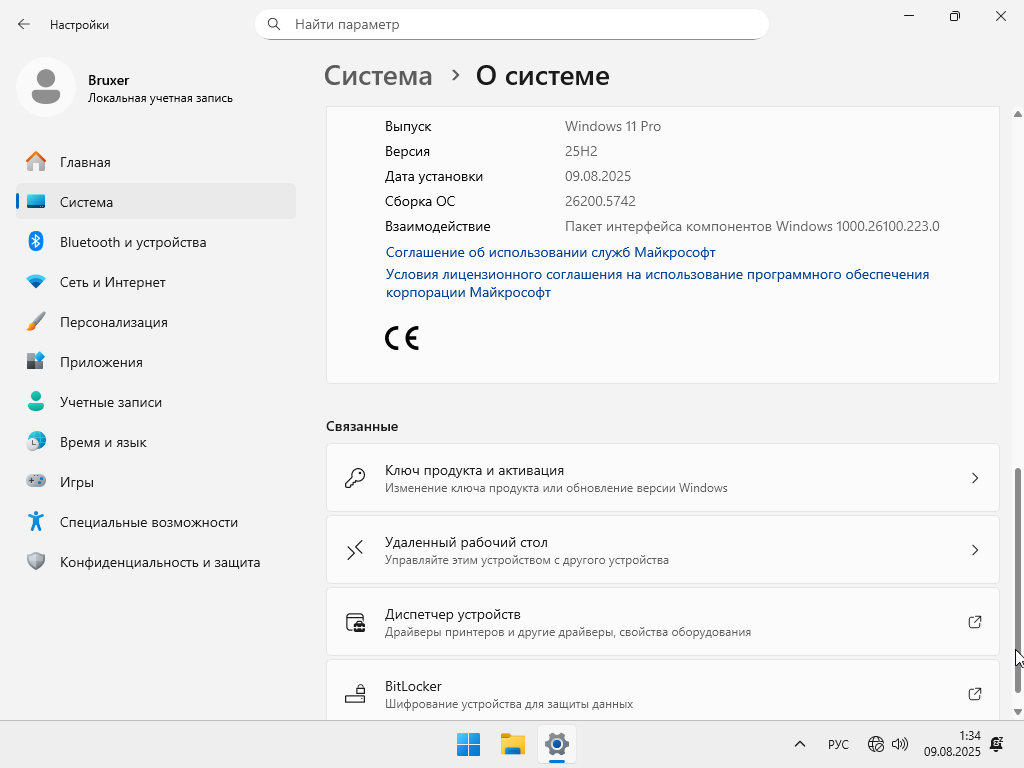Click the Bruxer account name

click(108, 80)
